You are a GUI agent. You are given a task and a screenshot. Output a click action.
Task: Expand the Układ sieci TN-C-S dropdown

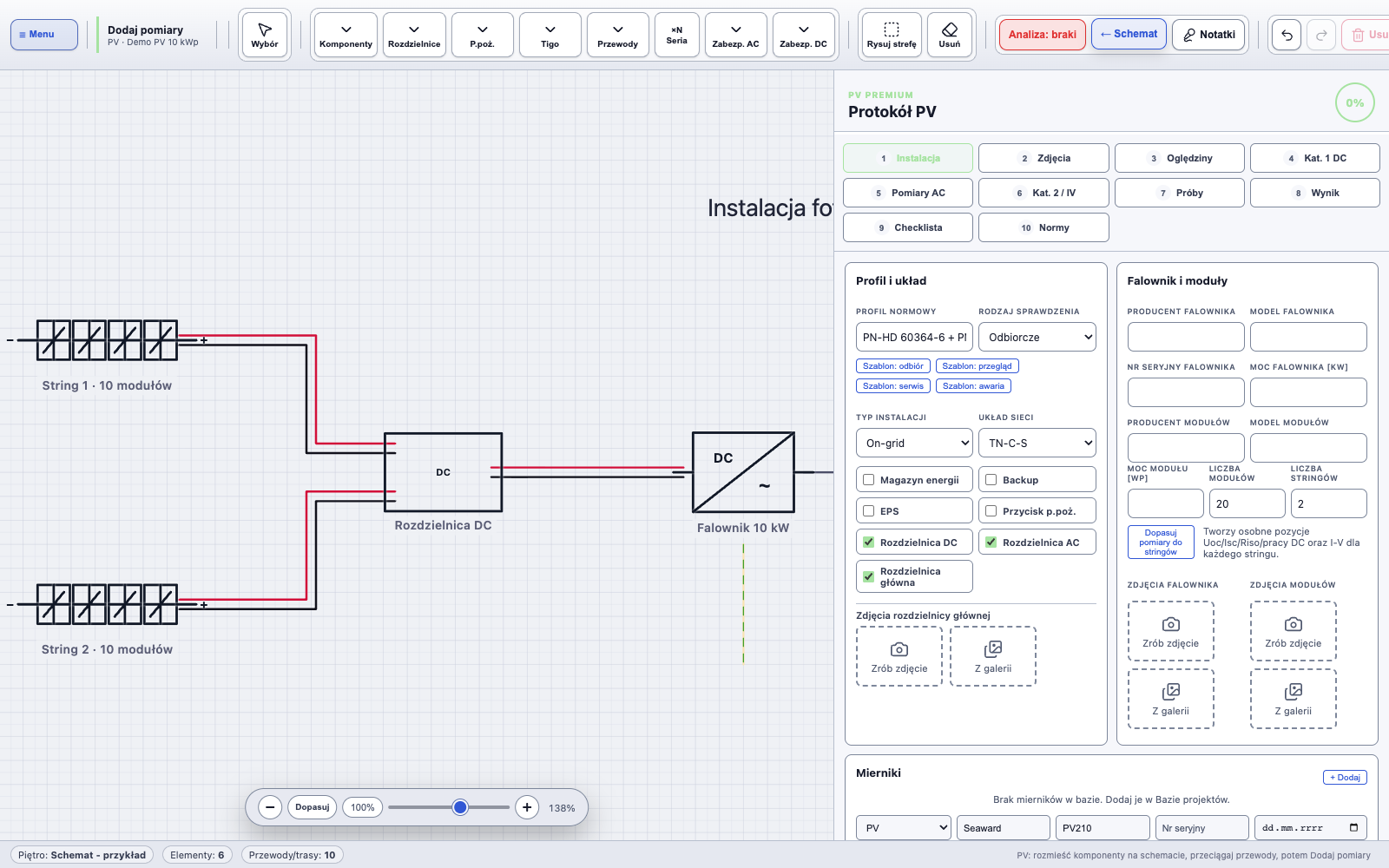point(1037,443)
